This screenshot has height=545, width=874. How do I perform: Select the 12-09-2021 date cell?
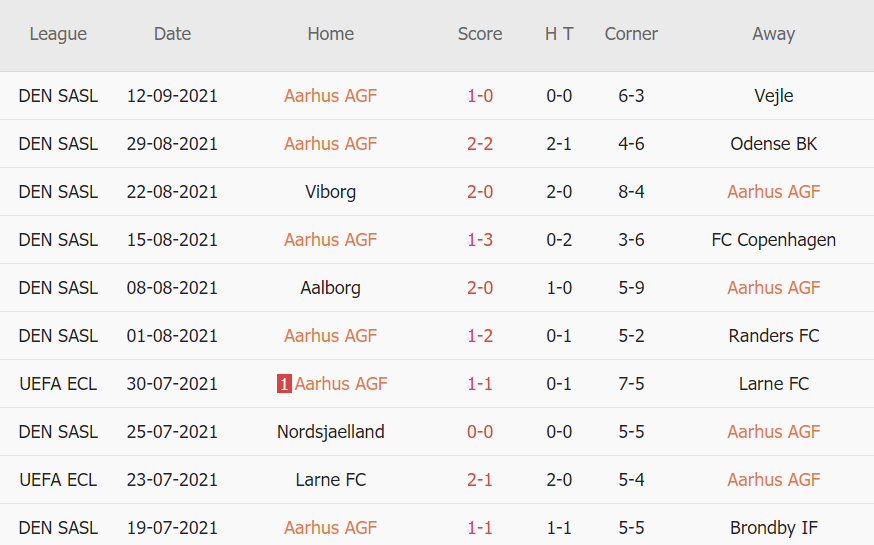click(172, 96)
